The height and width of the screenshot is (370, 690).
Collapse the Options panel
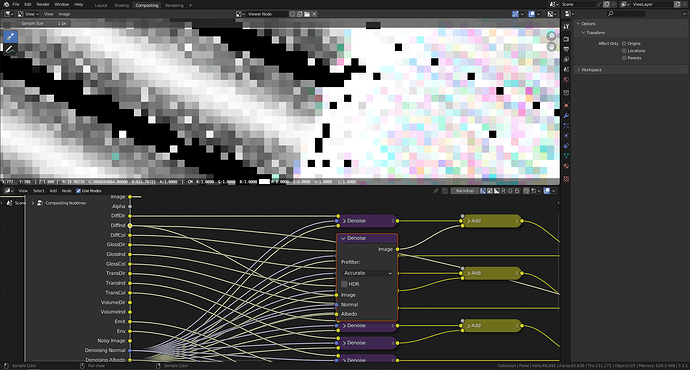pyautogui.click(x=578, y=24)
